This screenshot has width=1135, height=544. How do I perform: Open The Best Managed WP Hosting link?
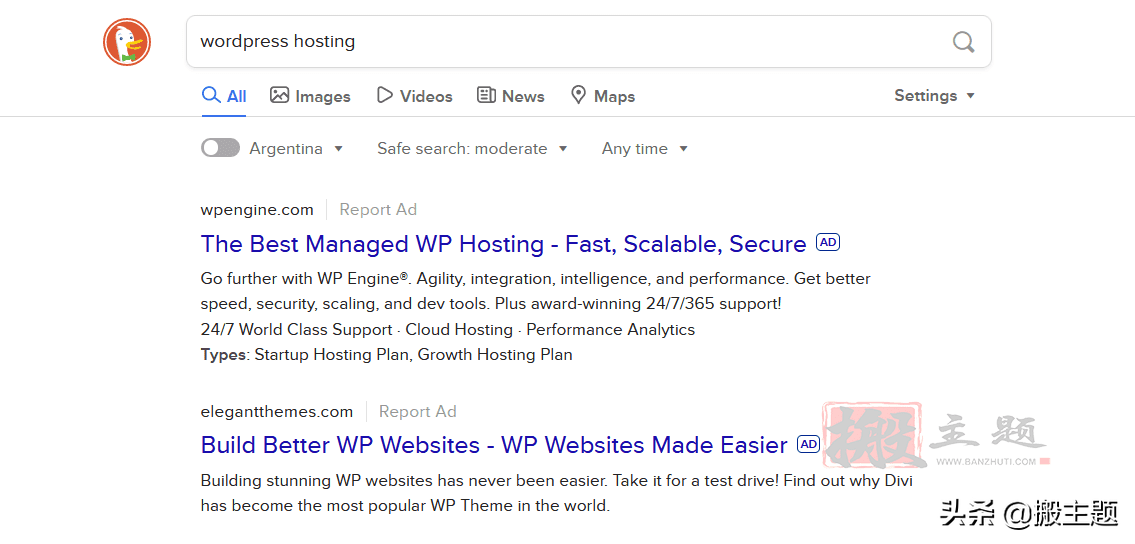[503, 244]
